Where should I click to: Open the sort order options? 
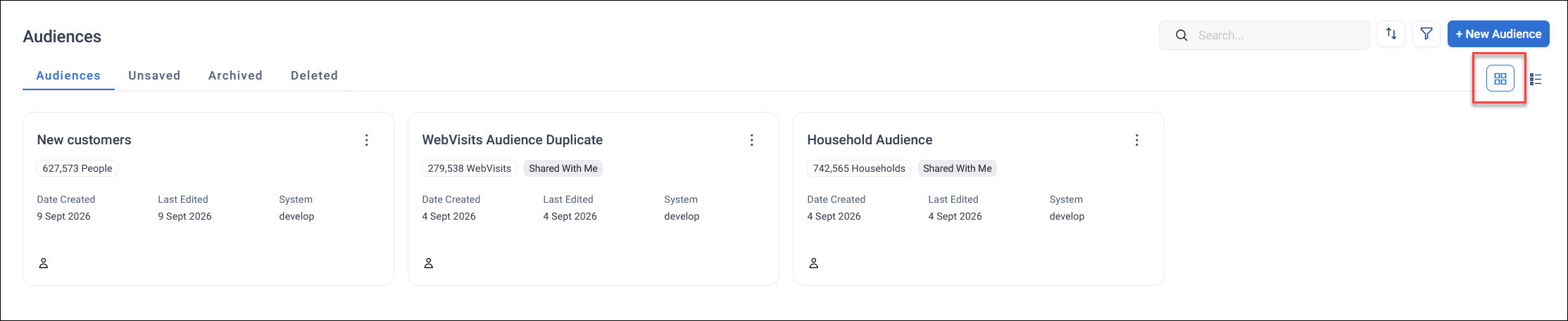[x=1391, y=34]
